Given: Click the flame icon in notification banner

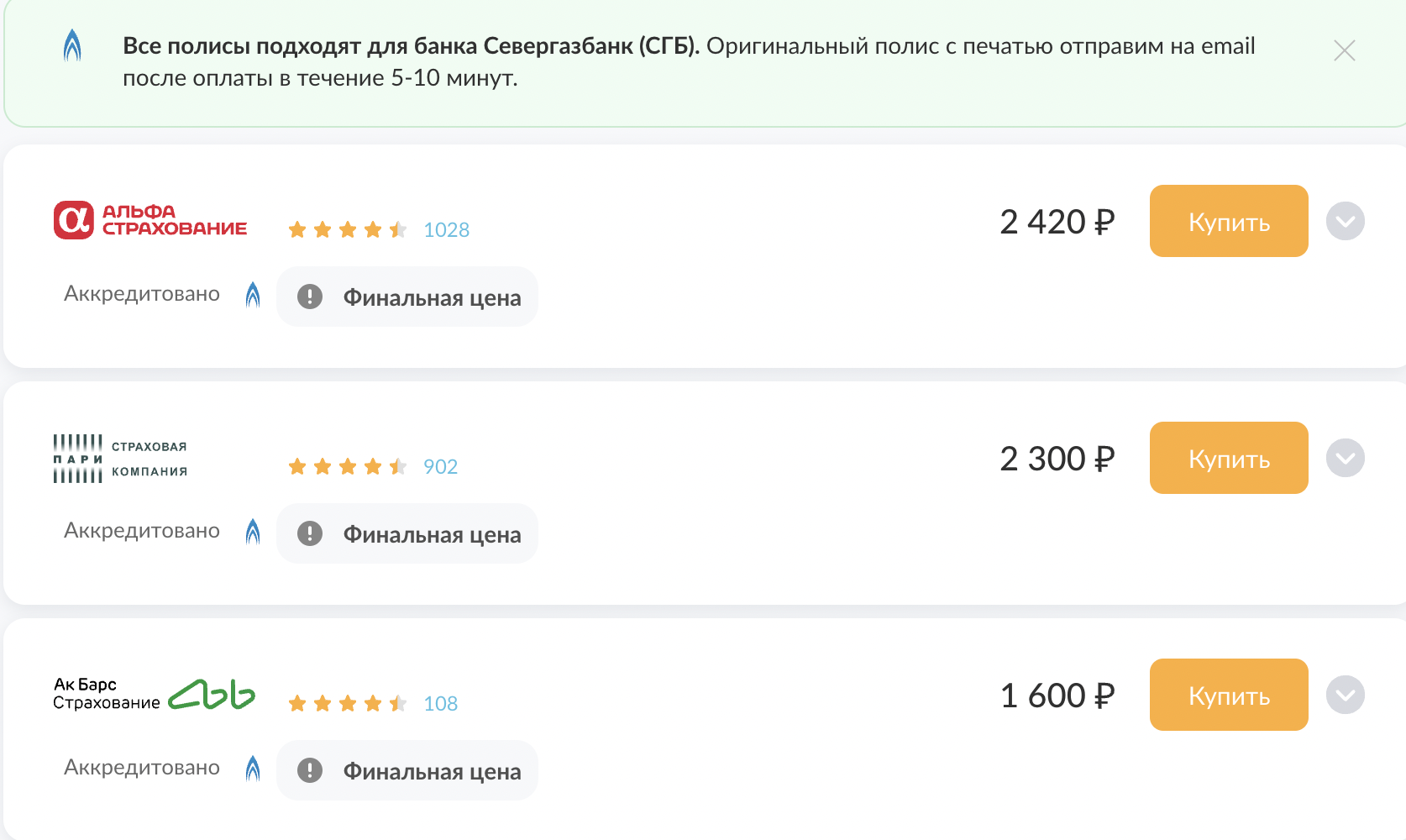Looking at the screenshot, I should 73,45.
